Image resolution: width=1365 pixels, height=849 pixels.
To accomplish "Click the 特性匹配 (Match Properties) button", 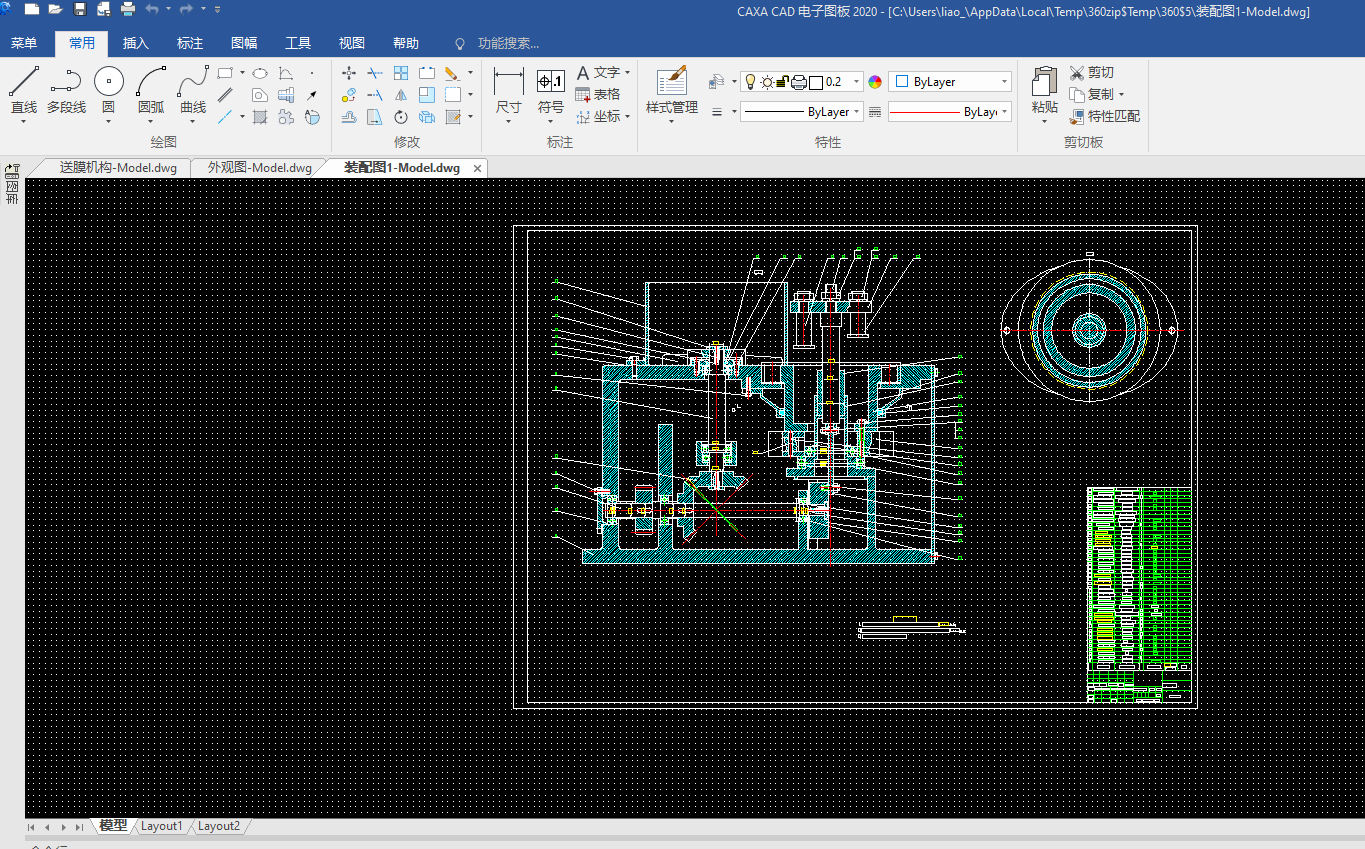I will click(1104, 116).
